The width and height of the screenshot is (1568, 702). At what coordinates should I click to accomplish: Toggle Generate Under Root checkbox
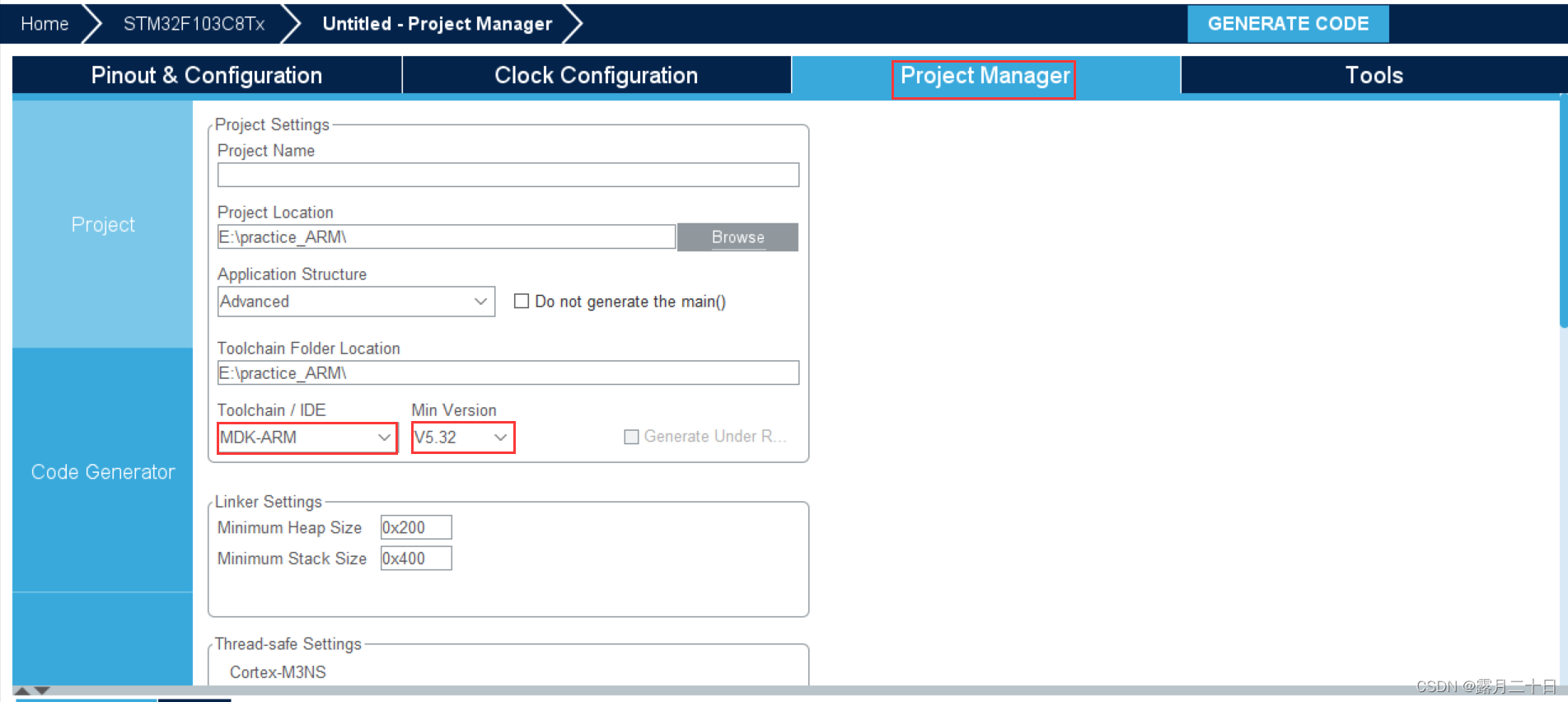(631, 437)
